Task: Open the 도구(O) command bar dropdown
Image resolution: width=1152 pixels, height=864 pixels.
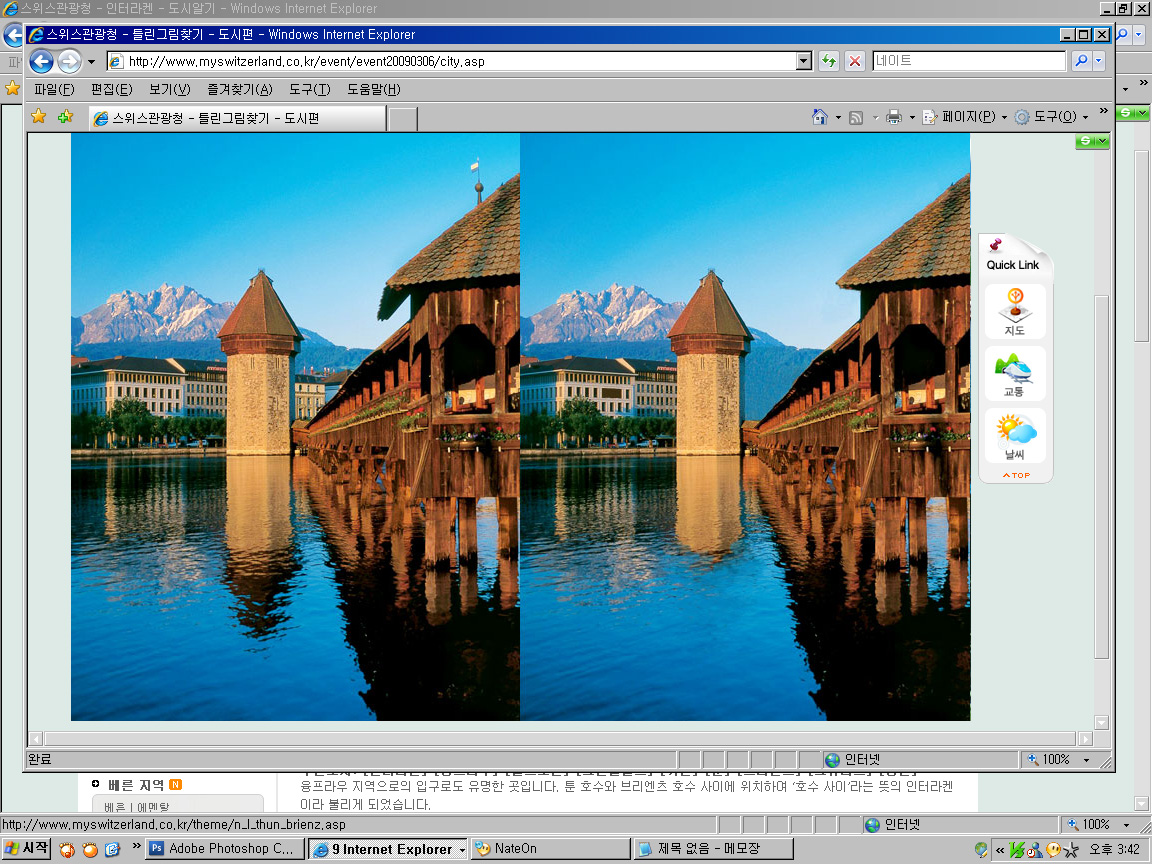Action: pyautogui.click(x=1052, y=117)
